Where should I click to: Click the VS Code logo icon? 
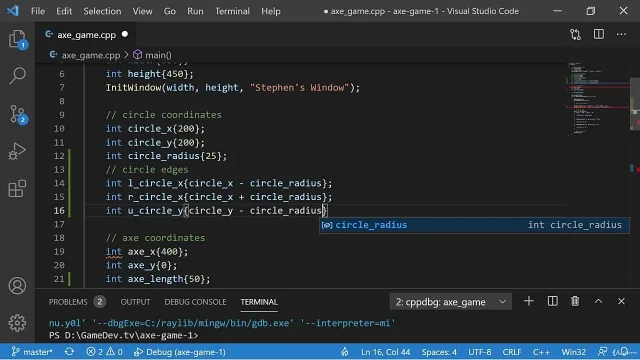coord(13,11)
